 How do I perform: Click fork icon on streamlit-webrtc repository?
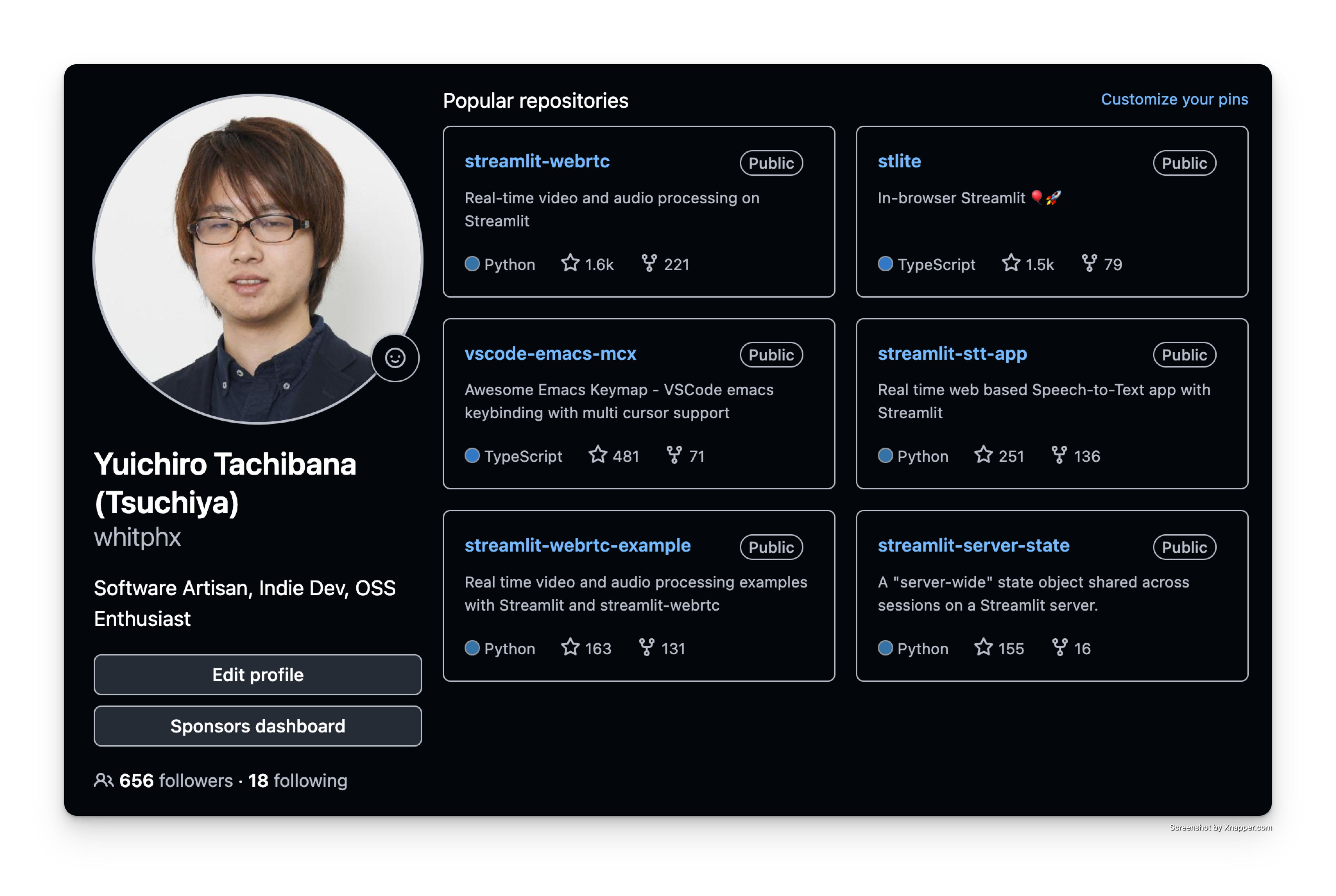649,263
